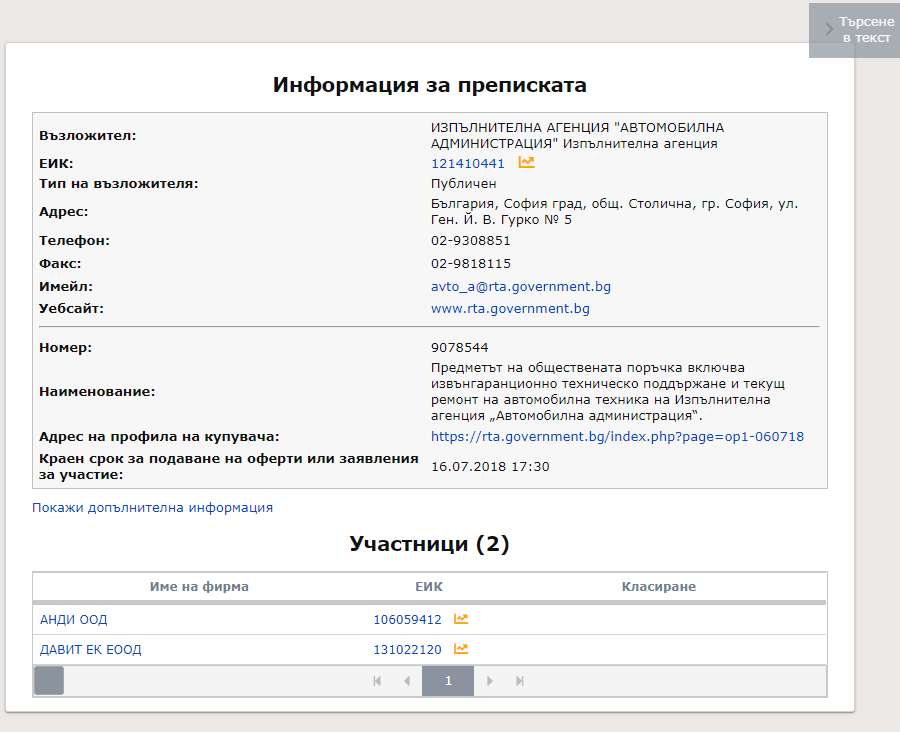Viewport: 900px width, 732px height.
Task: Click the chart icon beside EIK 121410441
Action: point(526,163)
